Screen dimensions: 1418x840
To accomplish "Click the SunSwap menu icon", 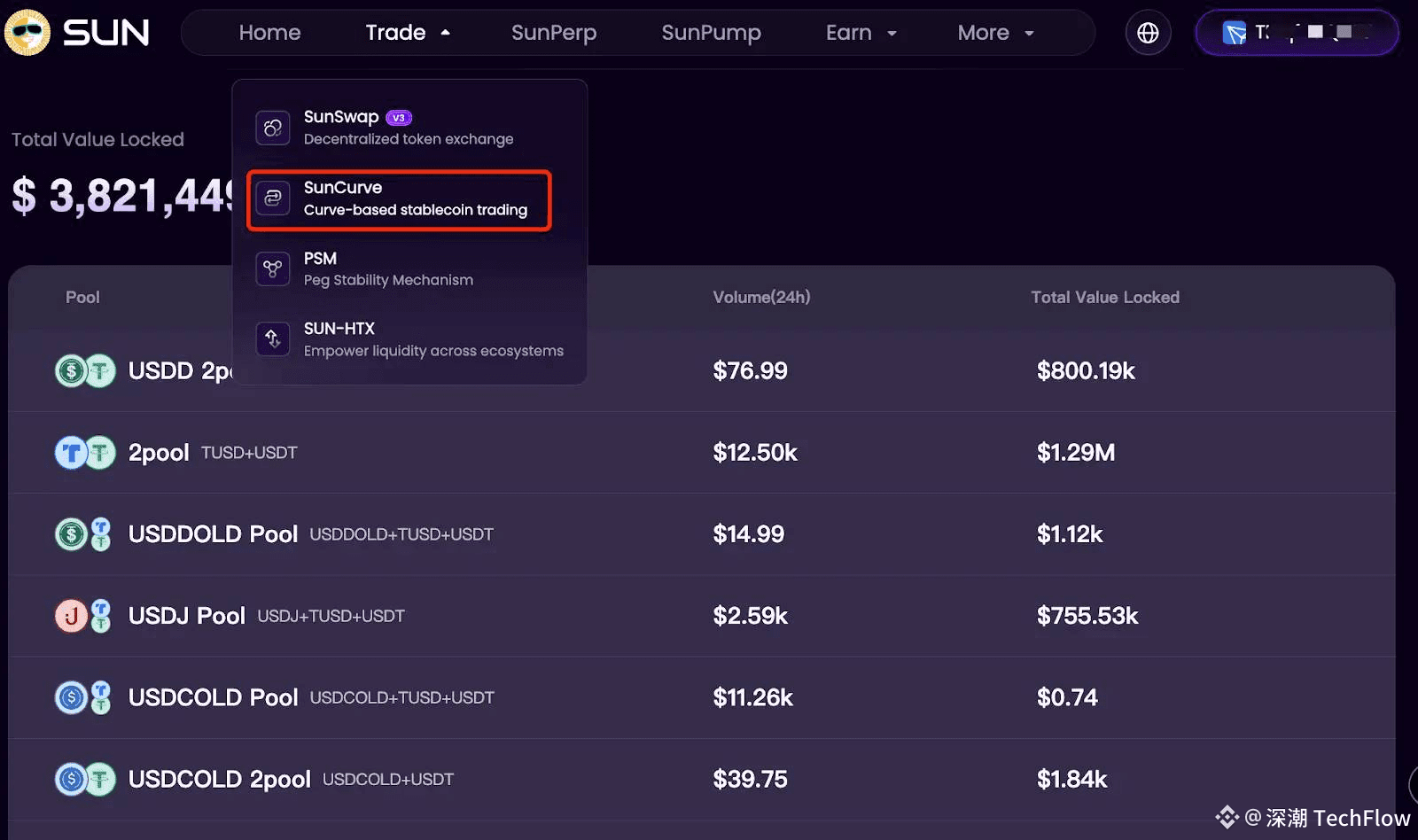I will click(x=273, y=128).
